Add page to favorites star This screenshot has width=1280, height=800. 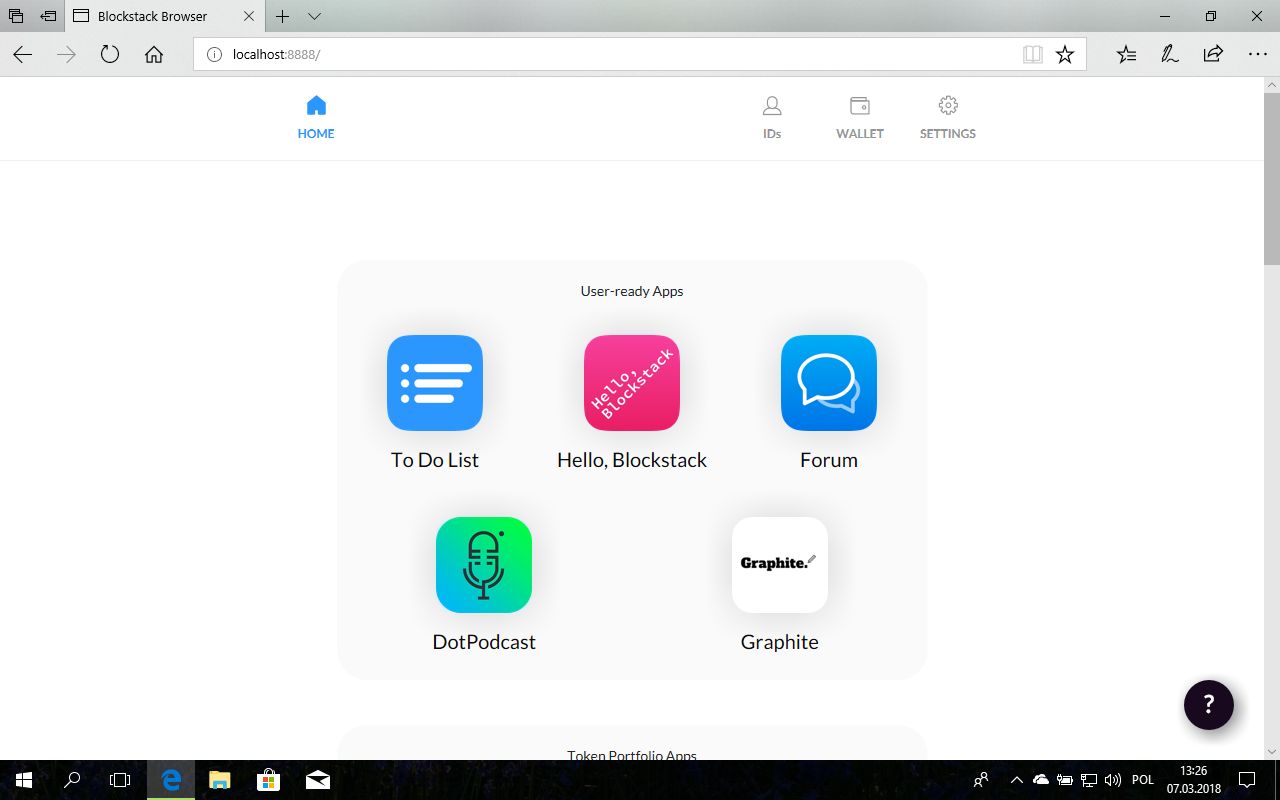(1065, 55)
